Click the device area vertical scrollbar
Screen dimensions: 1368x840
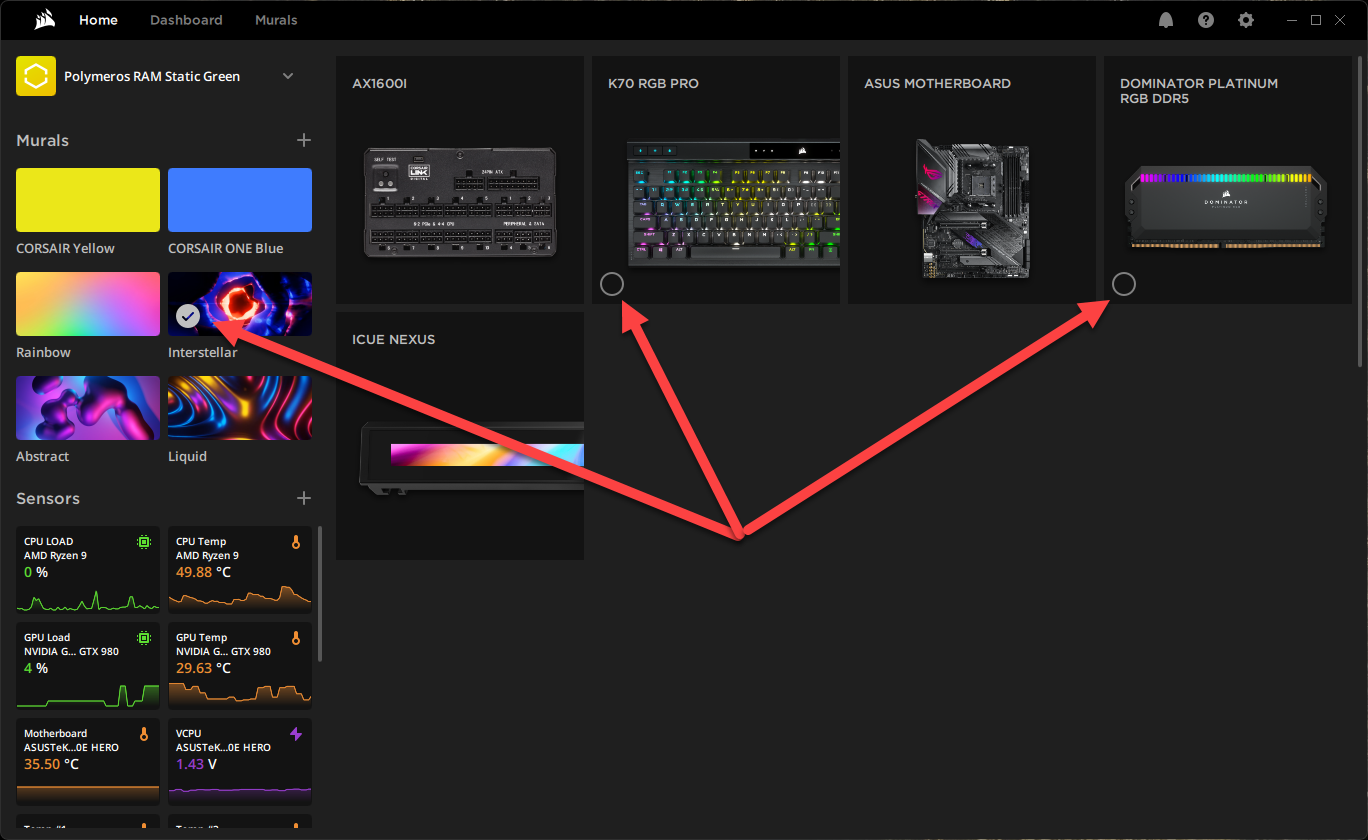pyautogui.click(x=1360, y=210)
